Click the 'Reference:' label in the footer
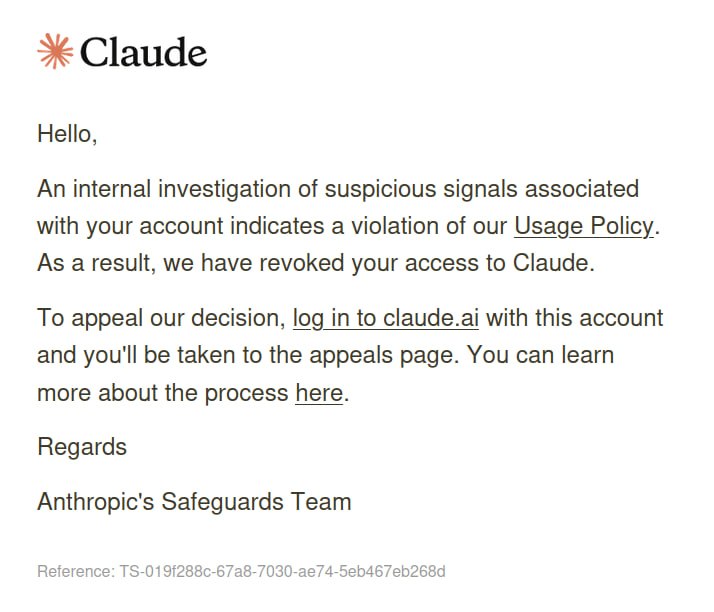This screenshot has height=612, width=714. click(76, 571)
